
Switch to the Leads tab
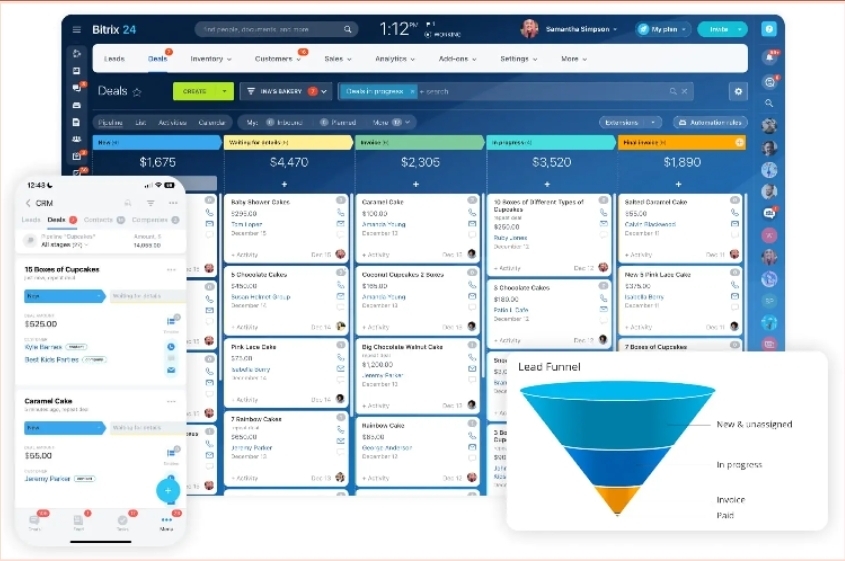coord(114,59)
